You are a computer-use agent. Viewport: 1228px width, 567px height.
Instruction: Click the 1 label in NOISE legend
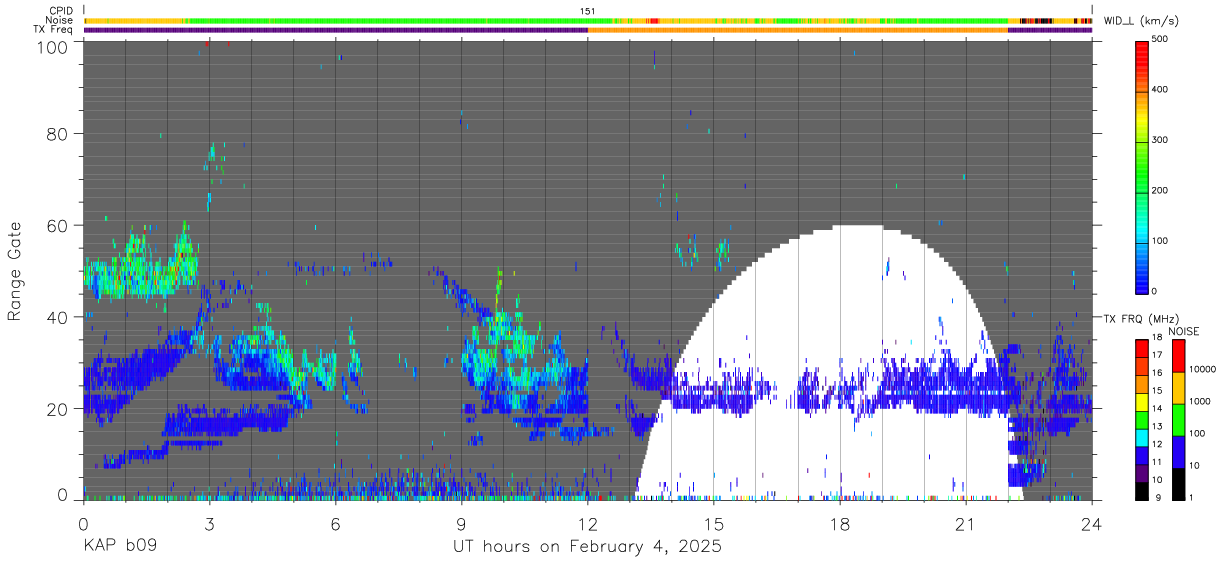(x=1191, y=498)
